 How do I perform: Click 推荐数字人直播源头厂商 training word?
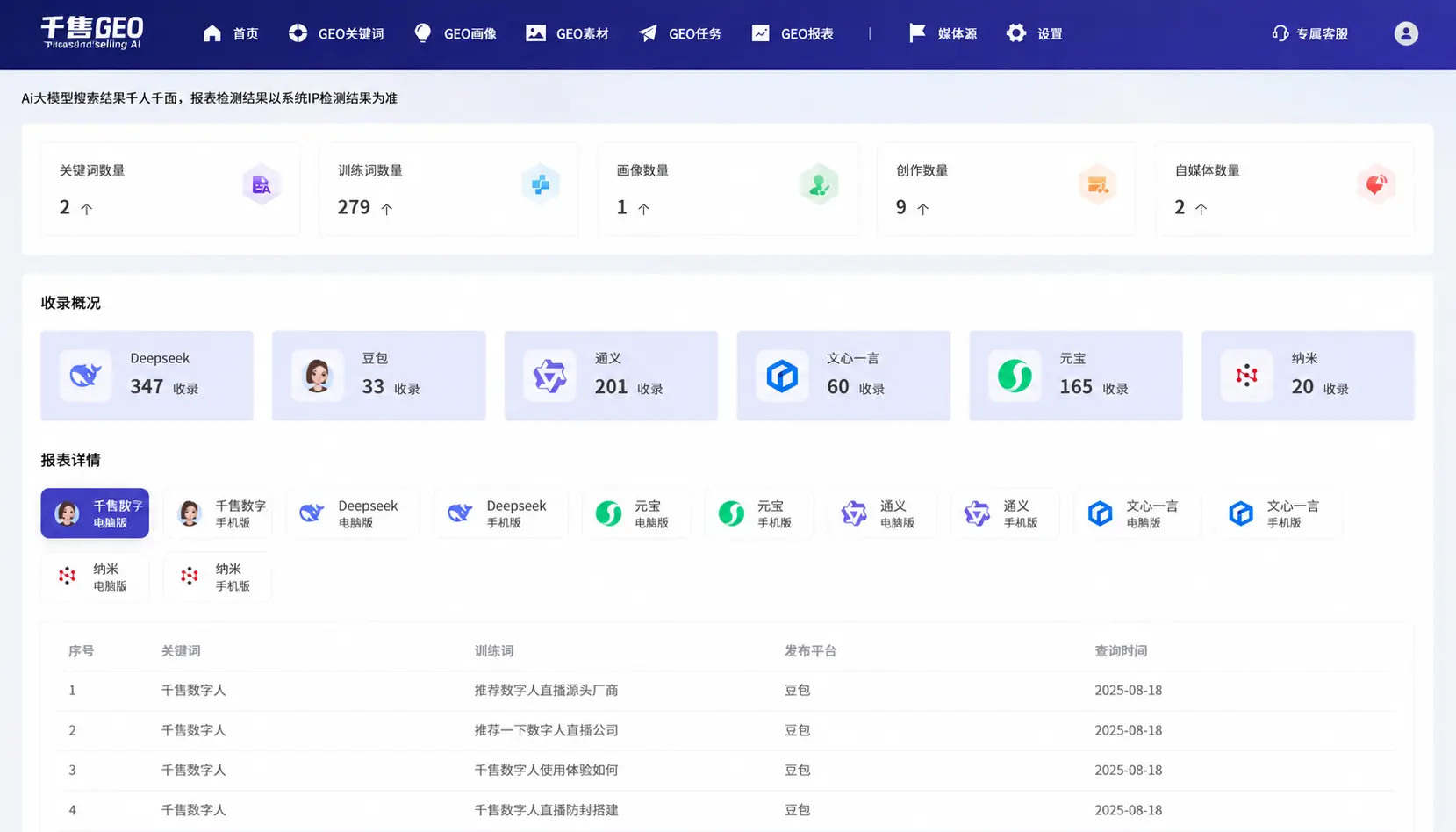click(x=546, y=691)
